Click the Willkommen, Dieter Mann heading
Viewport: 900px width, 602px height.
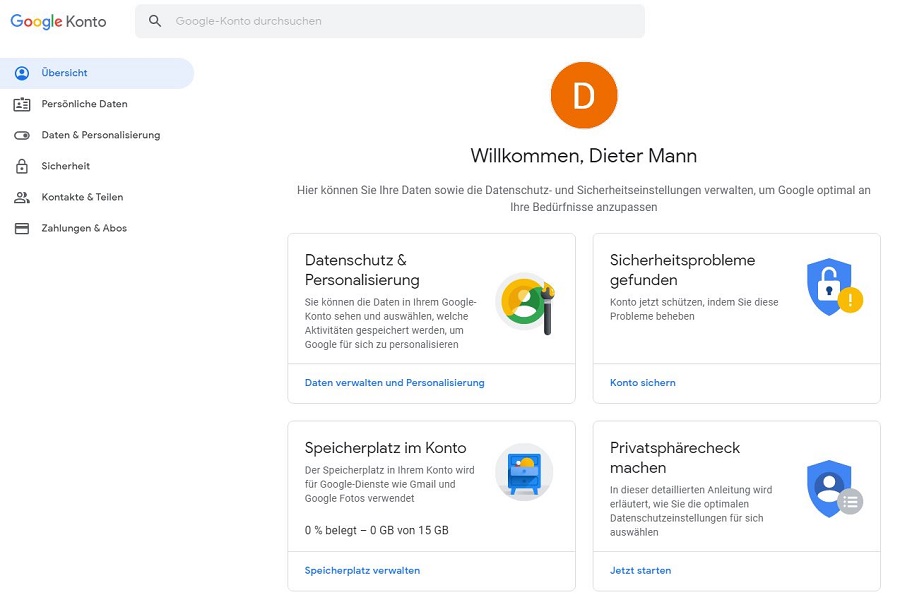point(584,156)
